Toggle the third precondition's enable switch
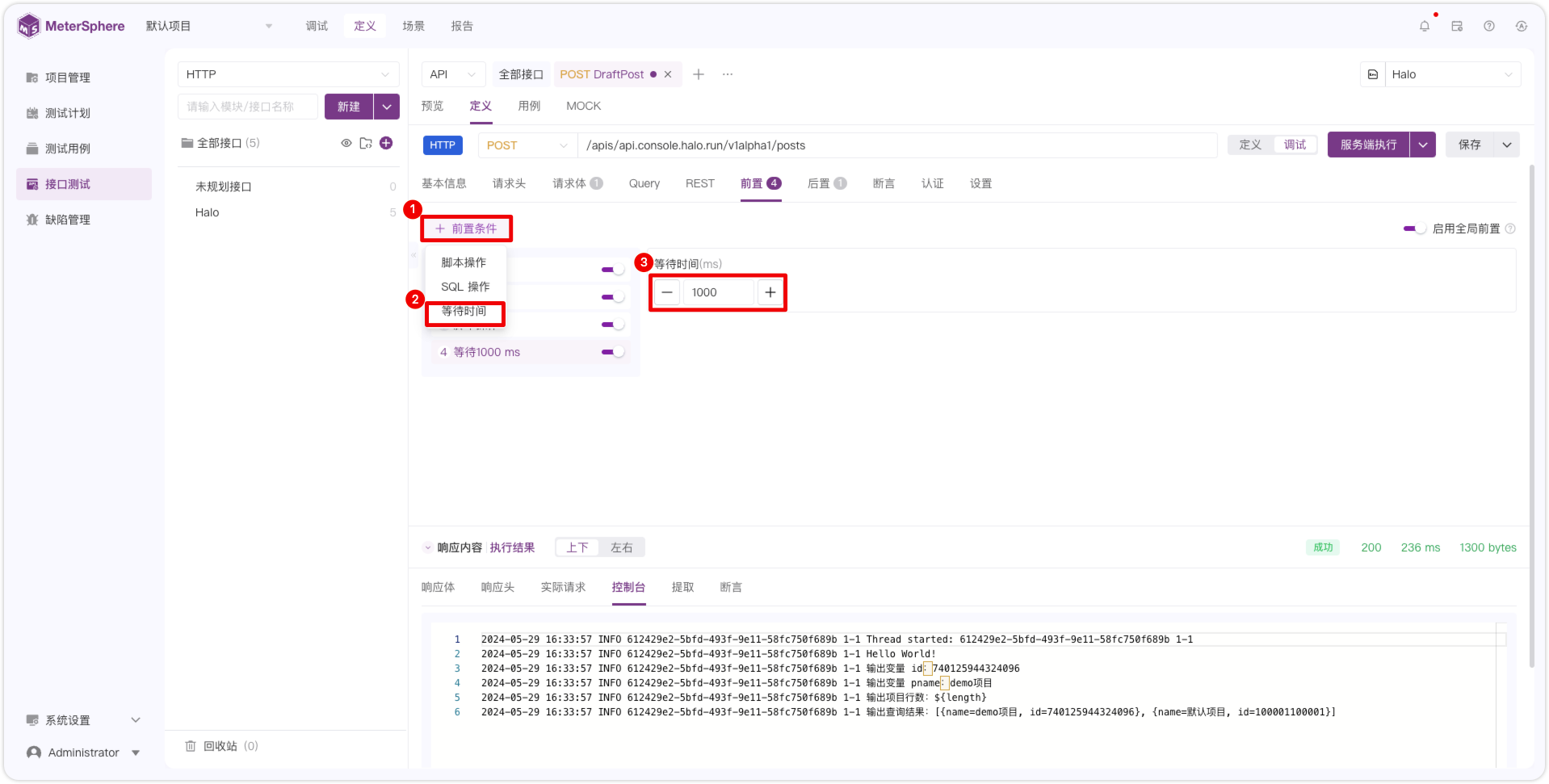 (x=613, y=325)
